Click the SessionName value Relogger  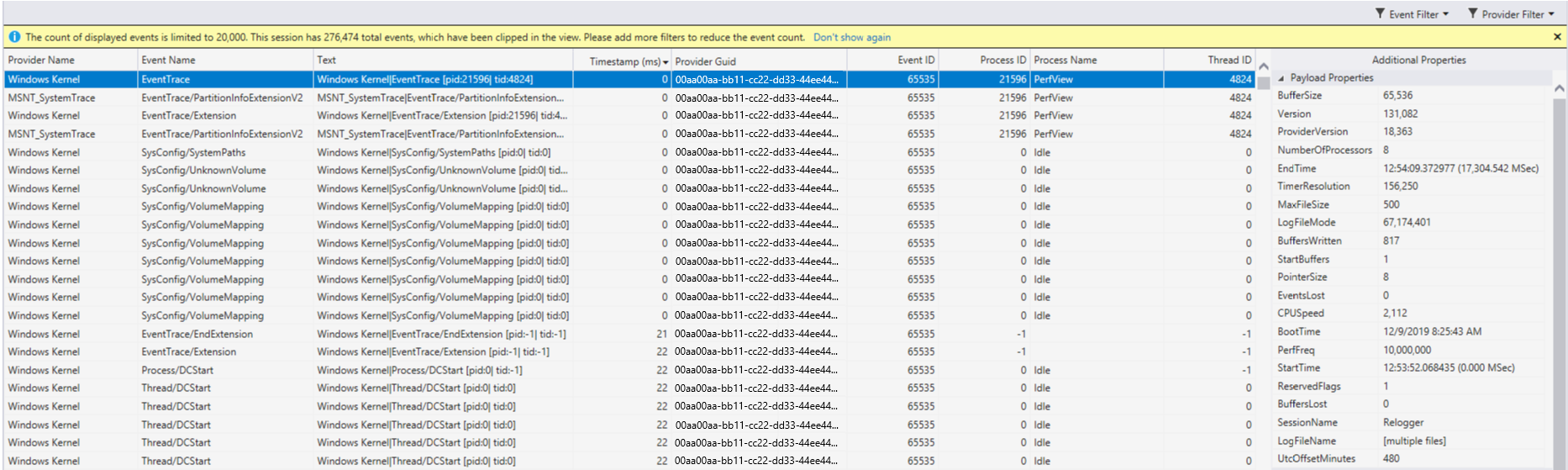pyautogui.click(x=1403, y=423)
